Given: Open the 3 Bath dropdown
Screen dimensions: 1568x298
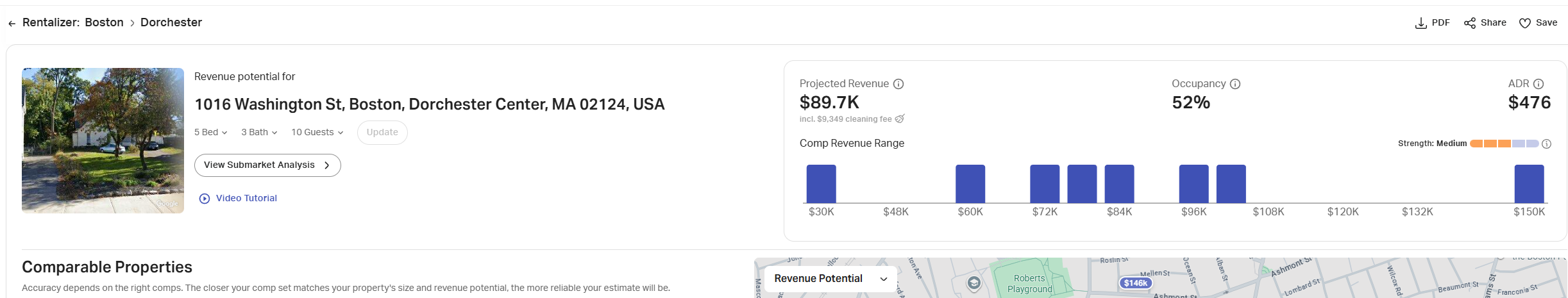Looking at the screenshot, I should tap(259, 132).
